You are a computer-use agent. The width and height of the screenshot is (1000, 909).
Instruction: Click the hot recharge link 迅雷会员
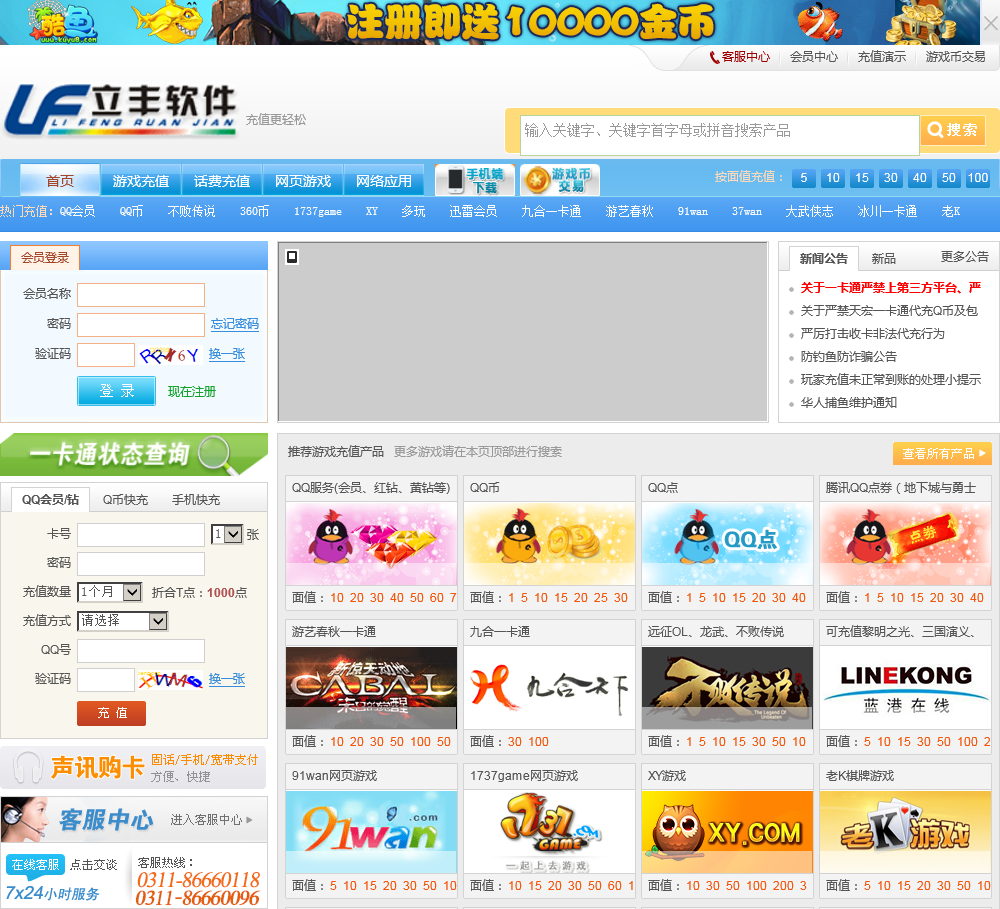coord(473,211)
